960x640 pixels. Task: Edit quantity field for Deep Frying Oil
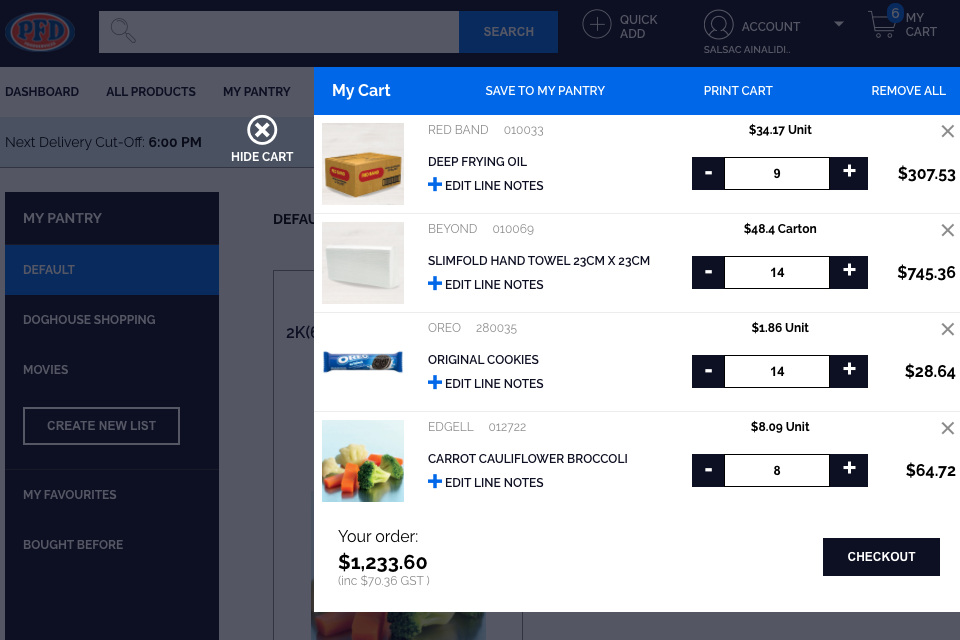point(777,173)
